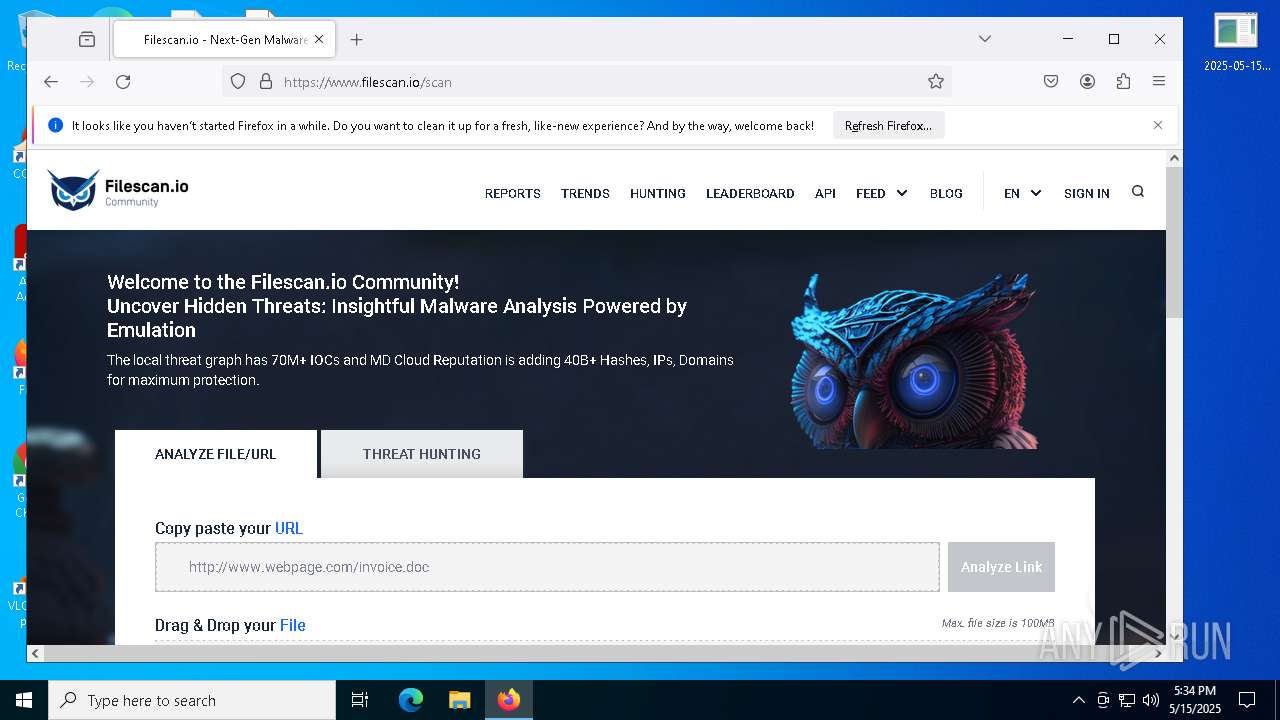Open the BLOG link
The width and height of the screenshot is (1280, 720).
point(946,194)
